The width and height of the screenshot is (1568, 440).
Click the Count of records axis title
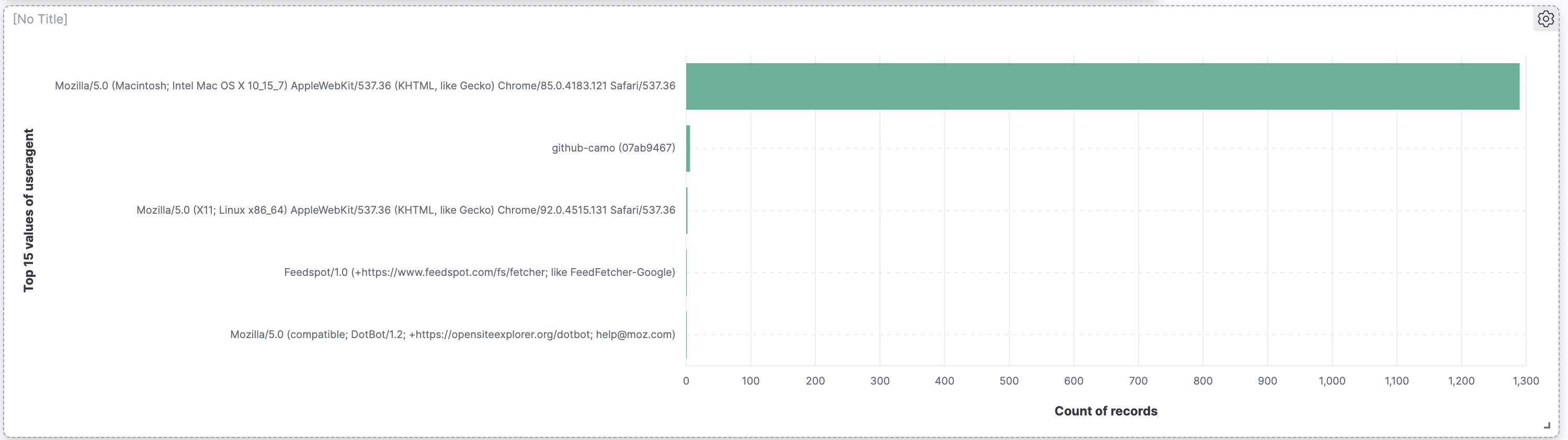(x=1105, y=411)
